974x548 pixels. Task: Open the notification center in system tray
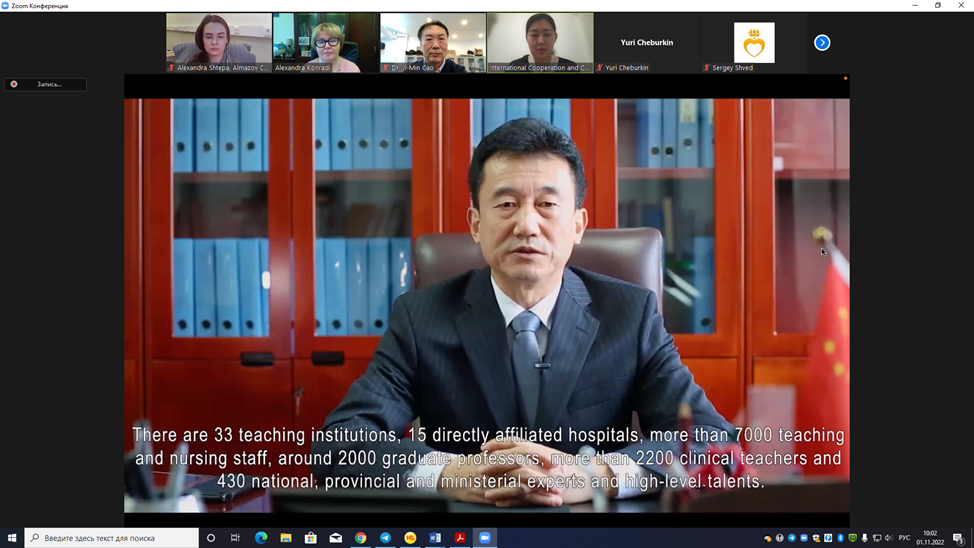point(959,538)
